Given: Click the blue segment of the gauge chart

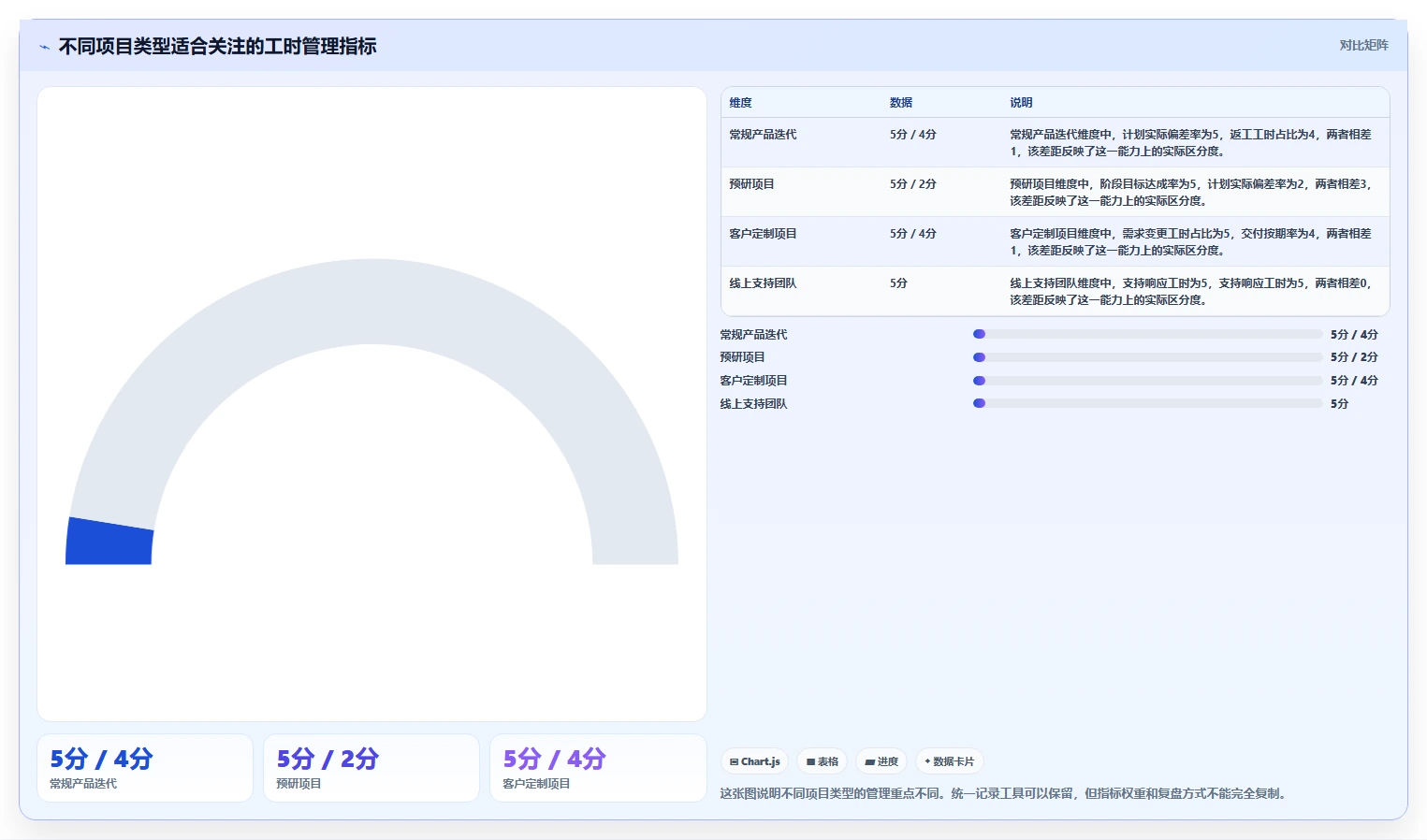Looking at the screenshot, I should click(x=109, y=542).
